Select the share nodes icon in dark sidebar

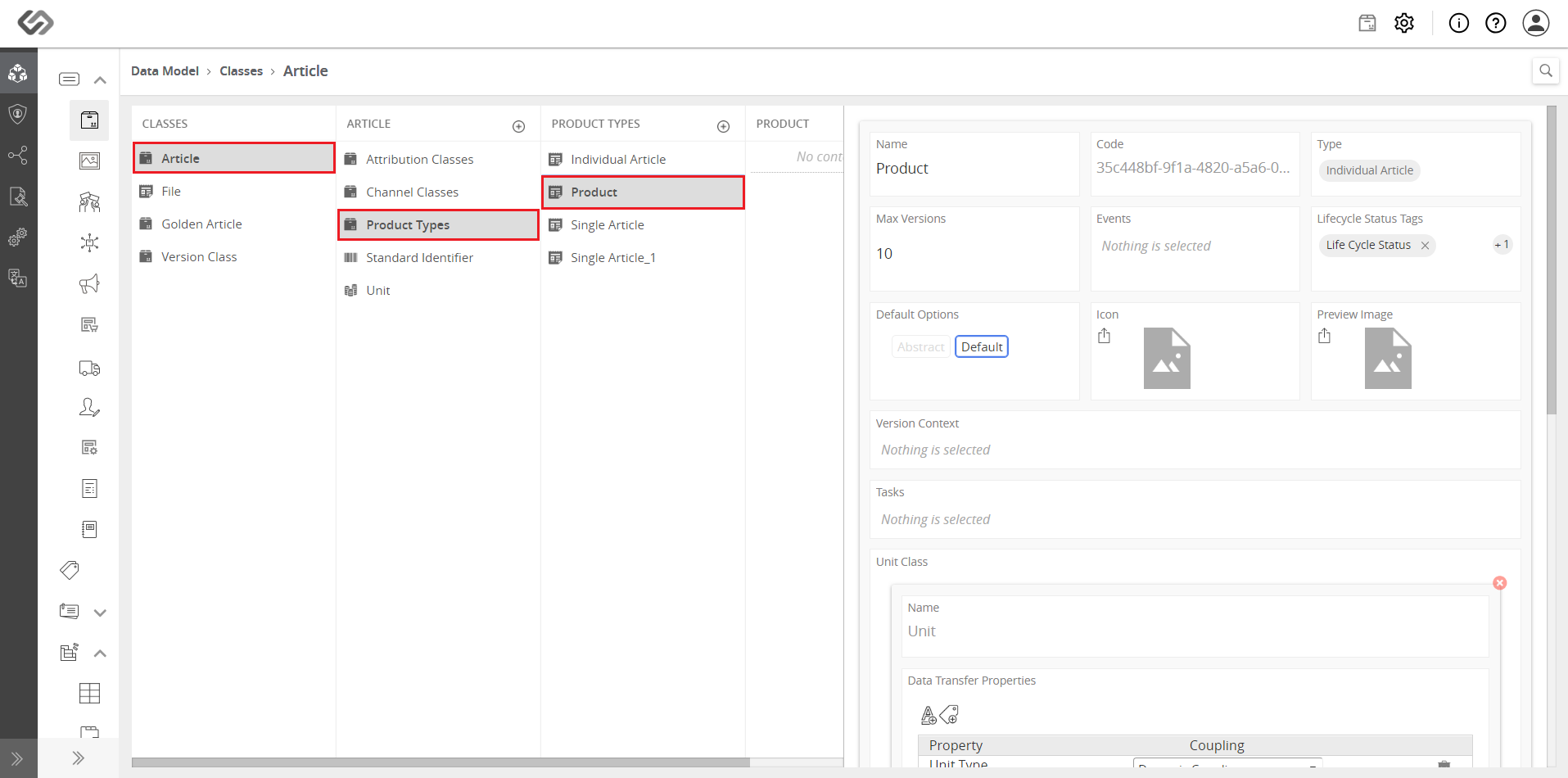[x=18, y=155]
